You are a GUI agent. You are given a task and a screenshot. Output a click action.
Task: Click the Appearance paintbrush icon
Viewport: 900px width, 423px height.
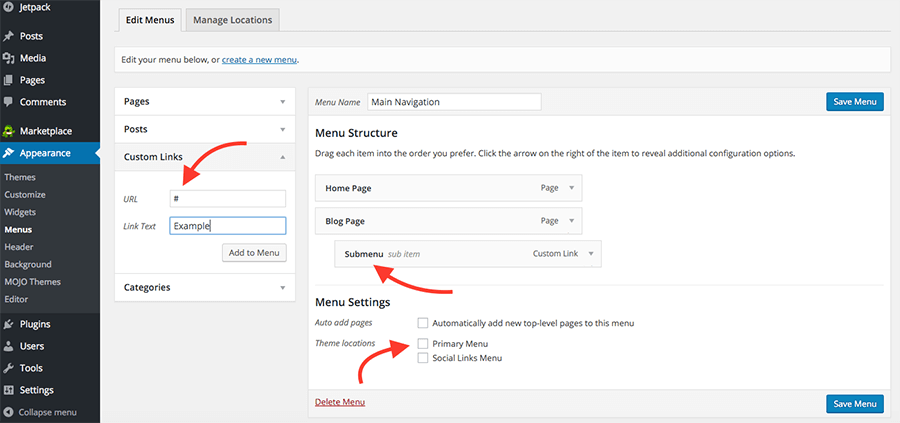click(x=8, y=153)
